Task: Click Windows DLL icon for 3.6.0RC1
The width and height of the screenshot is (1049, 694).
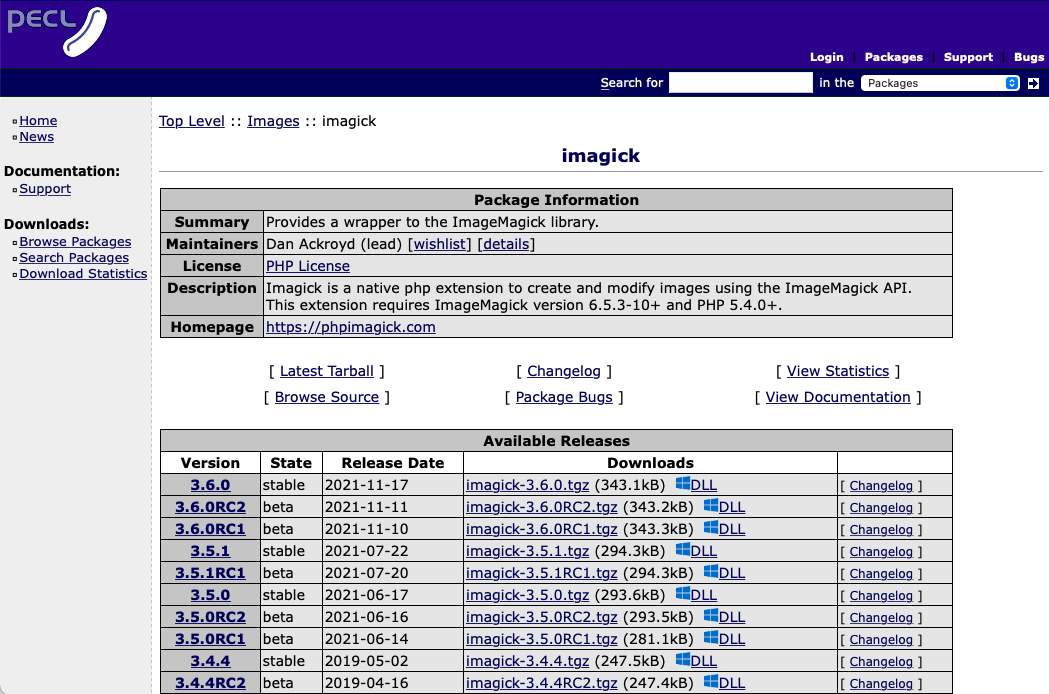Action: [710, 528]
